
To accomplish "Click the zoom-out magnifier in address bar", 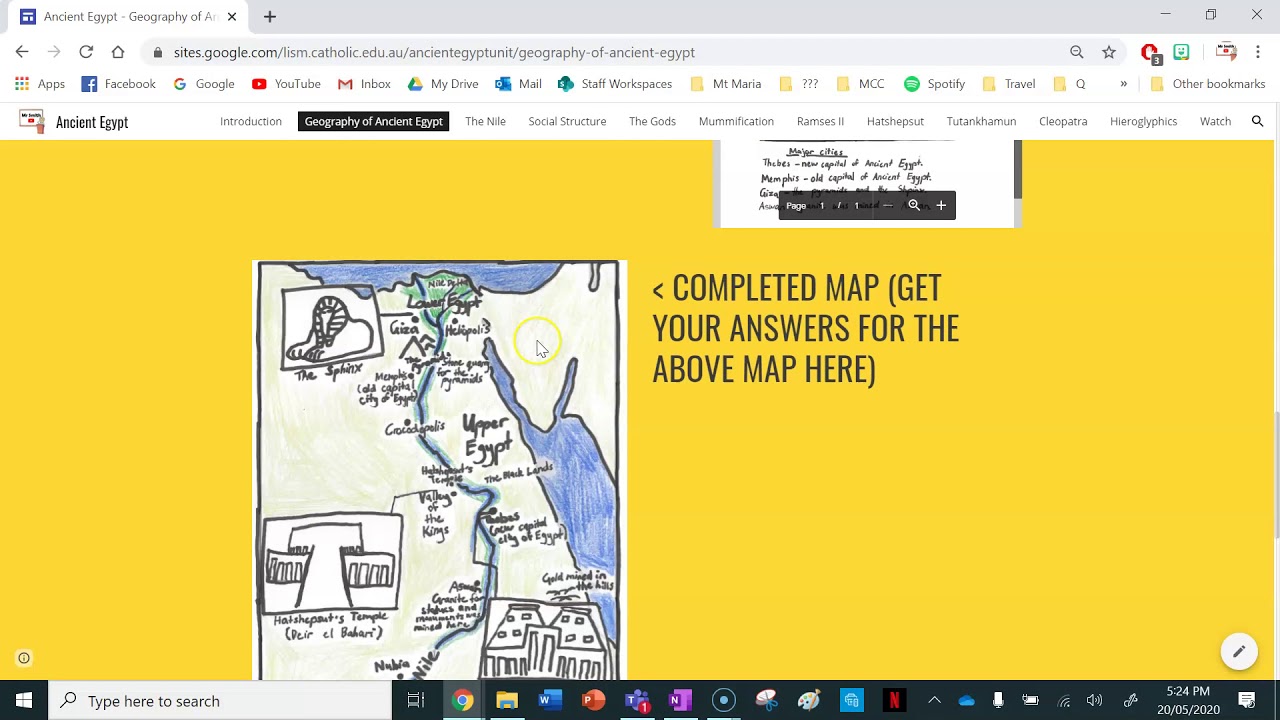I will pyautogui.click(x=1077, y=52).
